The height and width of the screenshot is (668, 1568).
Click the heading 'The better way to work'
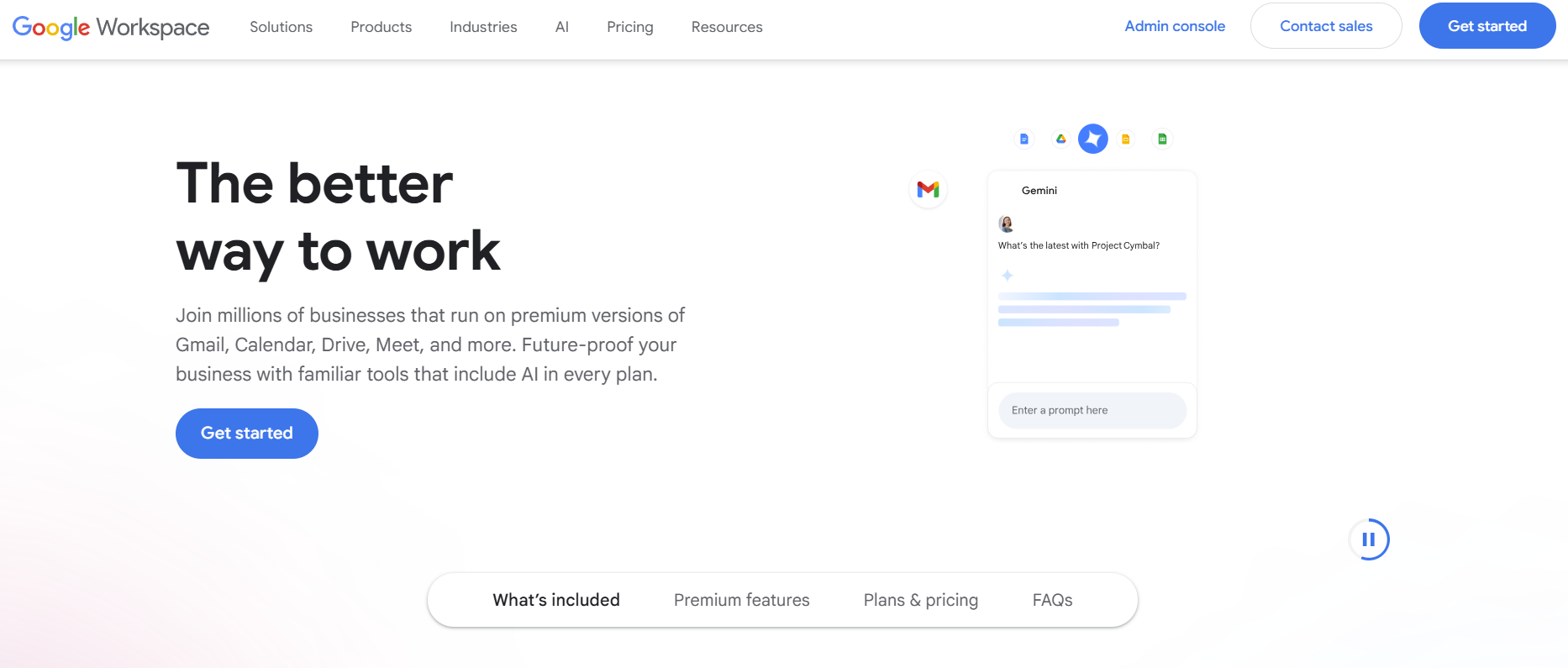339,217
